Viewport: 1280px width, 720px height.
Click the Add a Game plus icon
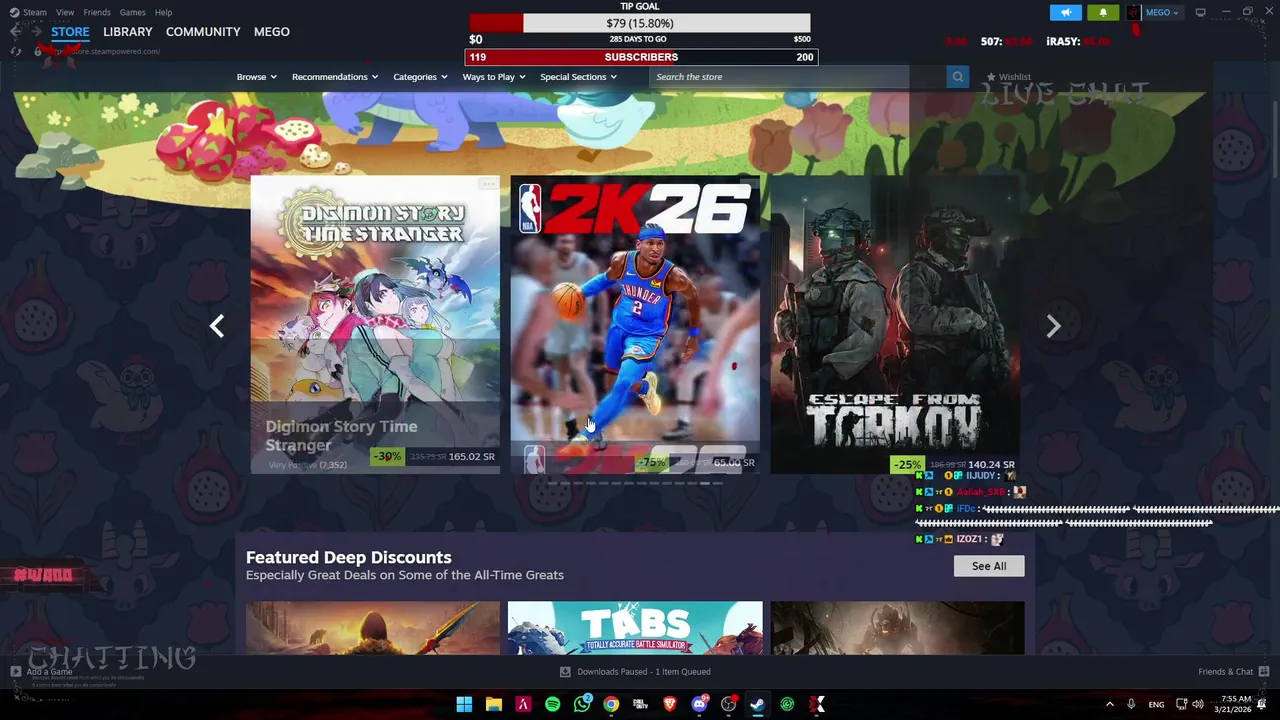point(15,672)
